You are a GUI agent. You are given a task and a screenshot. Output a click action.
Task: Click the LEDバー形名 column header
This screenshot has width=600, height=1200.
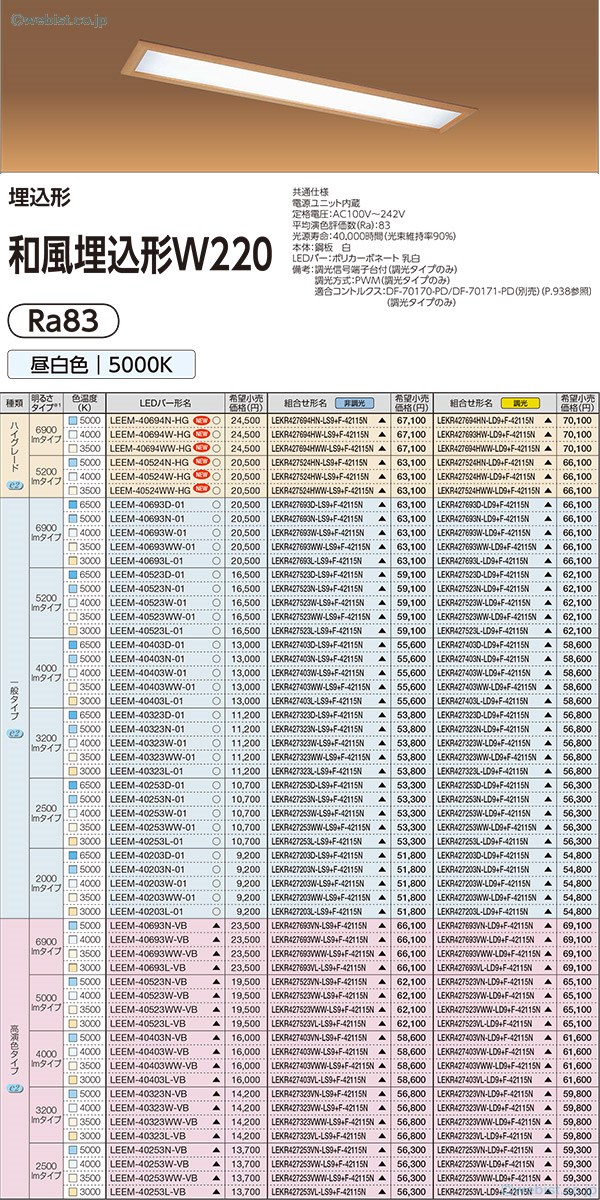pyautogui.click(x=165, y=403)
